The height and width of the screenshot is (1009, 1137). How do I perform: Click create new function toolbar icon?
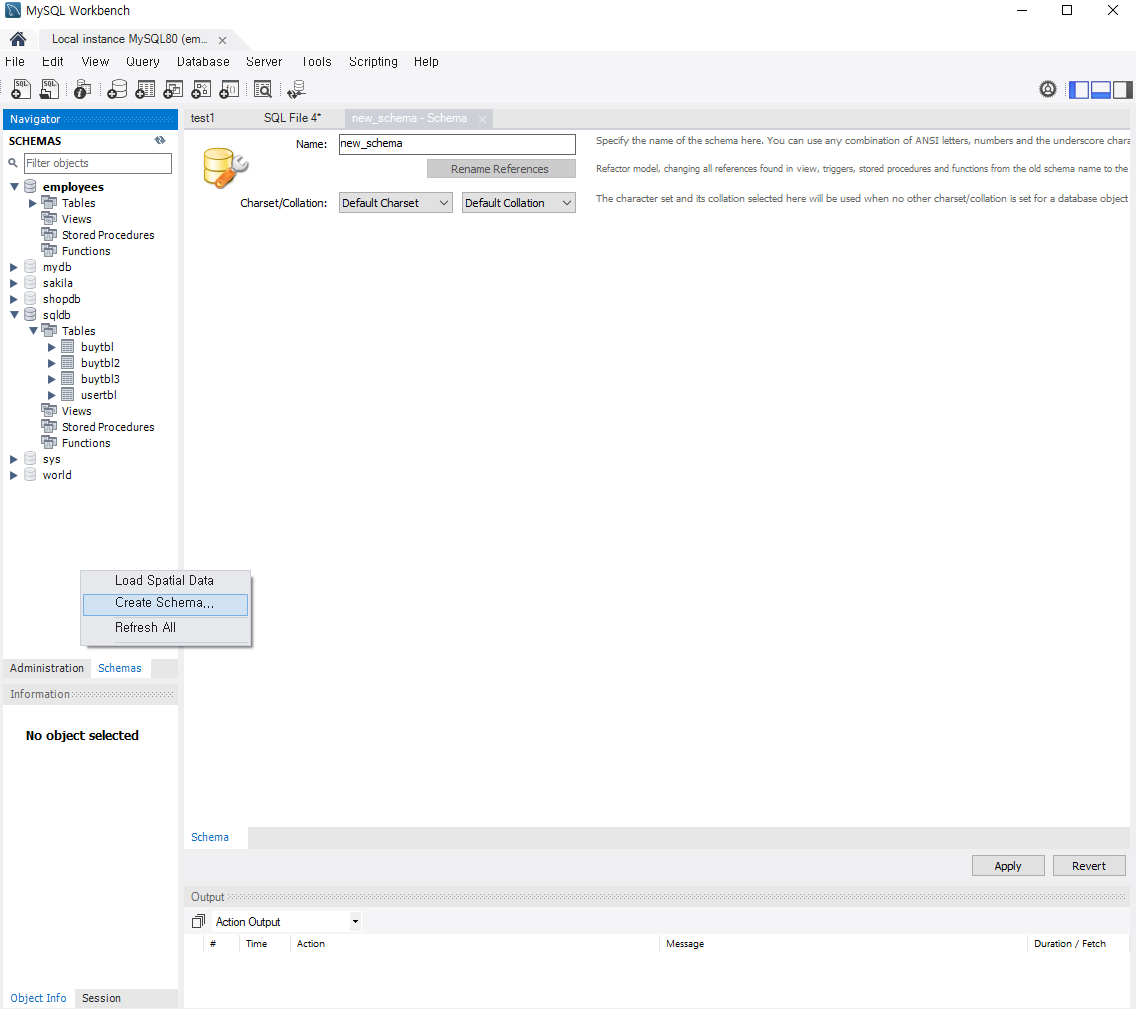(x=229, y=89)
